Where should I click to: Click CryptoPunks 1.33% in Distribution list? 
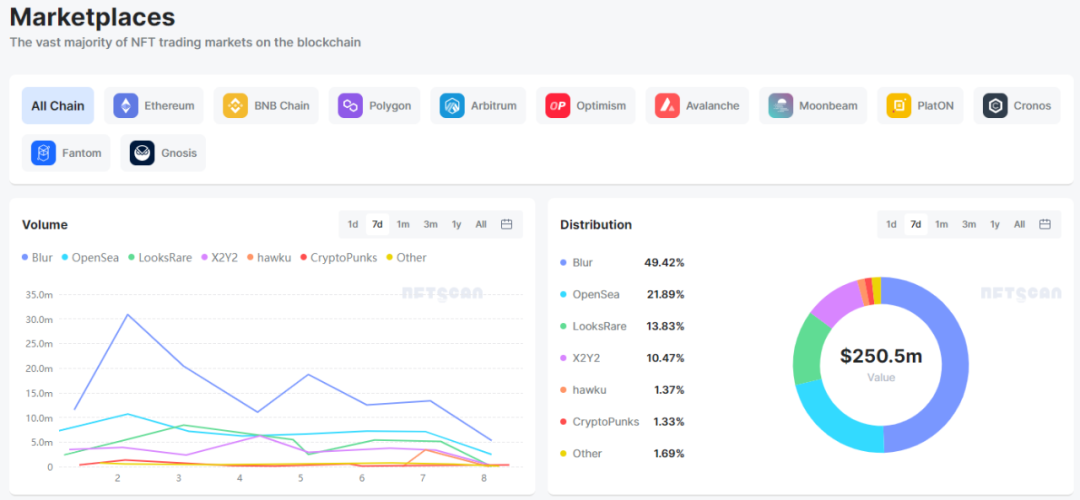pyautogui.click(x=622, y=421)
